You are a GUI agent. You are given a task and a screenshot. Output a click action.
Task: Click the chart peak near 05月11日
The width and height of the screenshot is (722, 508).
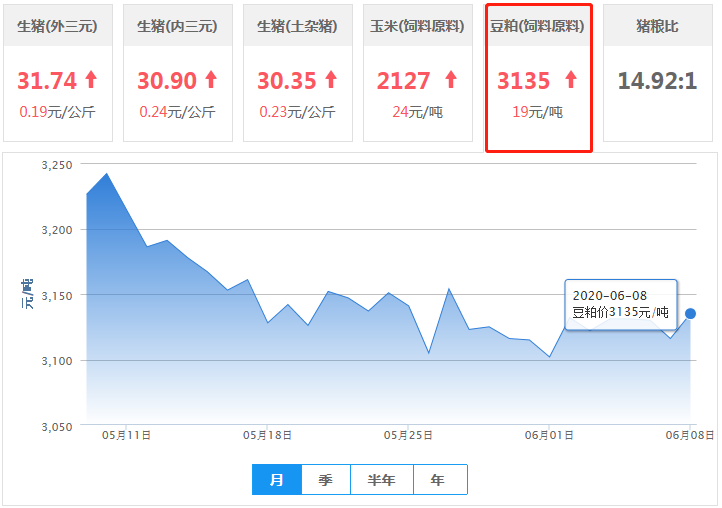click(x=106, y=174)
